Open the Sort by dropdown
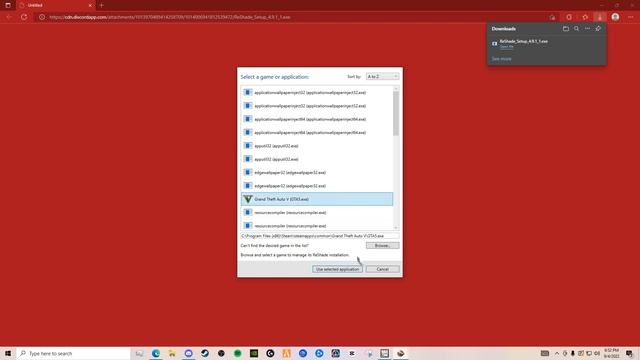 (382, 77)
